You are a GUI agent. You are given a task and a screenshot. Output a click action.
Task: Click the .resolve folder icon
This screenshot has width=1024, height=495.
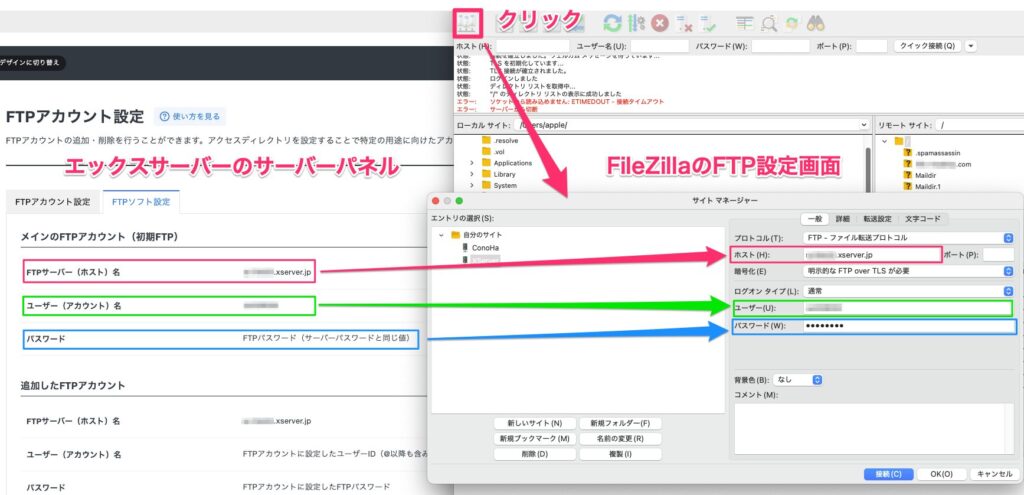pos(486,140)
